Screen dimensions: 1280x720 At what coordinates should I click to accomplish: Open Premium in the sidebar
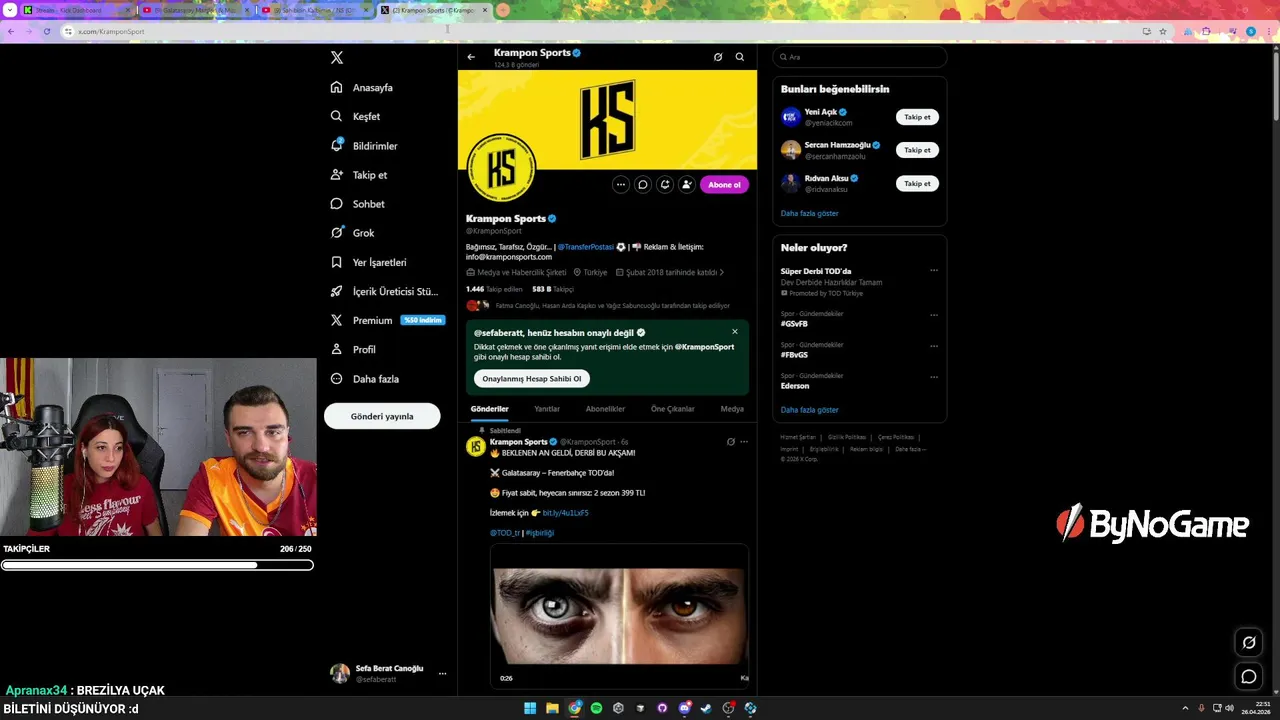(x=387, y=320)
